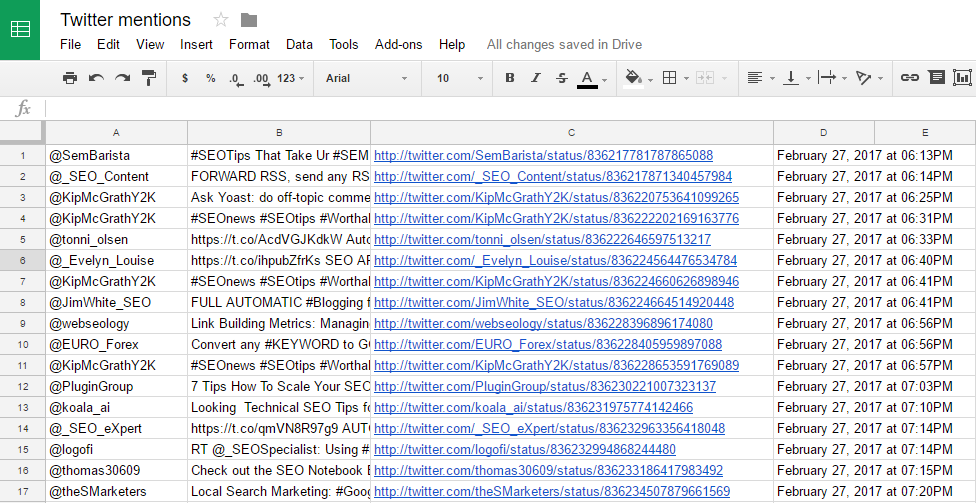
Task: Open the Edit menu
Action: click(108, 45)
